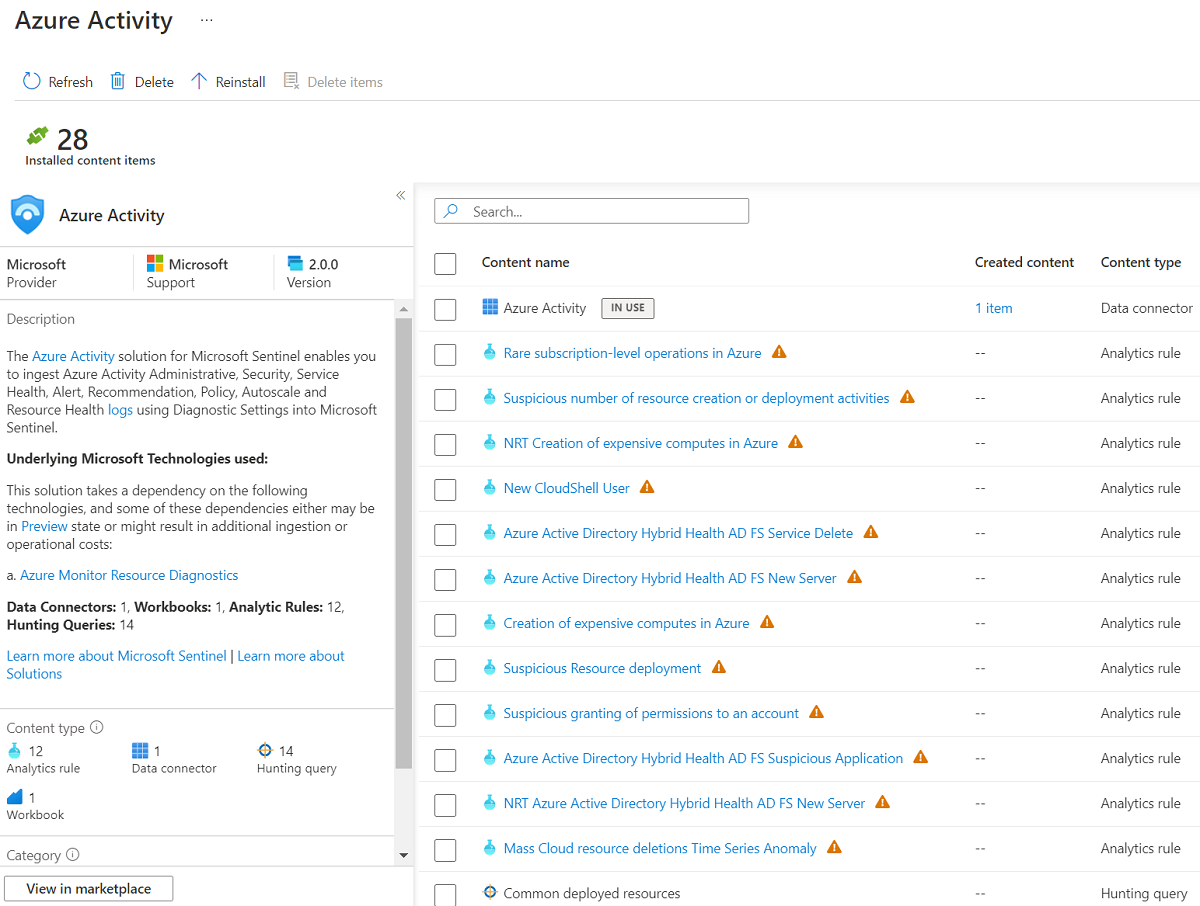This screenshot has height=906, width=1200.
Task: Click inside the Search field
Action: tap(591, 211)
